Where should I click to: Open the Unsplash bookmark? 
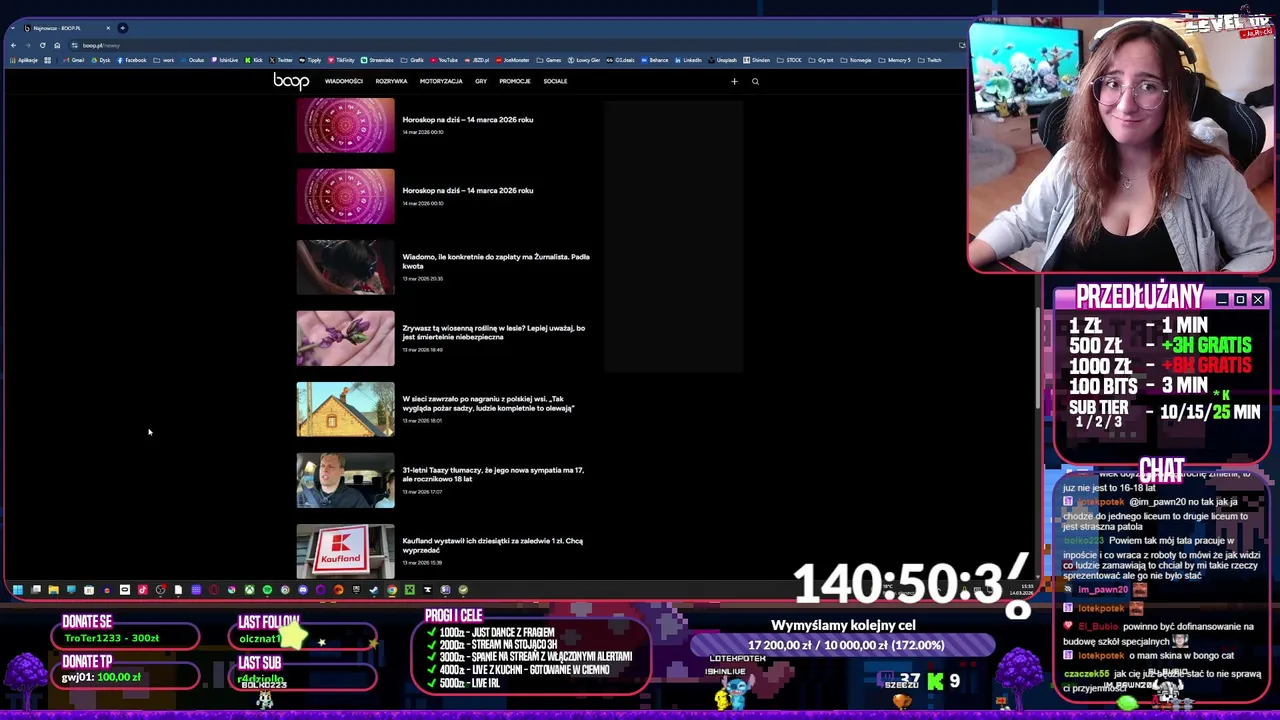point(722,60)
